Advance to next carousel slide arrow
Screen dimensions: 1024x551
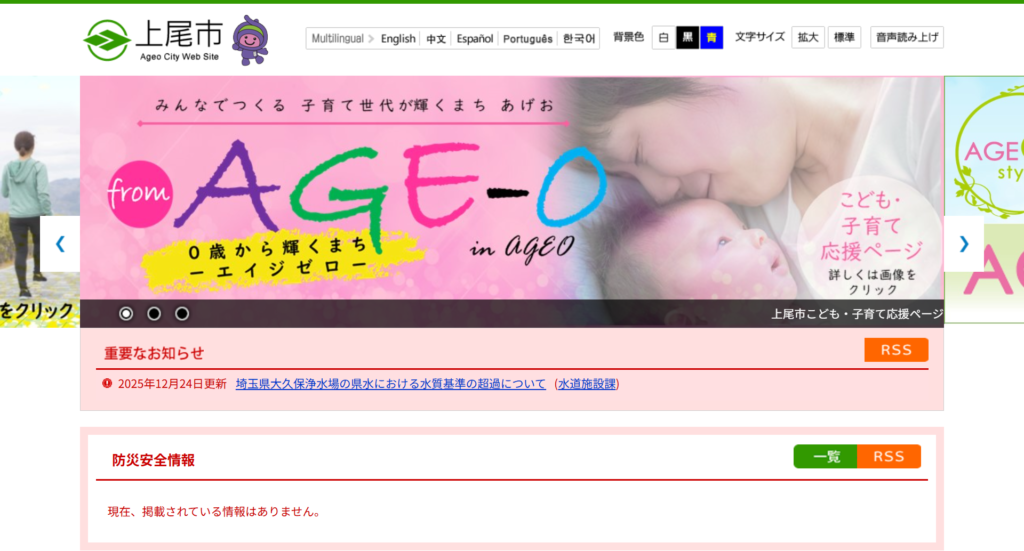[x=964, y=243]
